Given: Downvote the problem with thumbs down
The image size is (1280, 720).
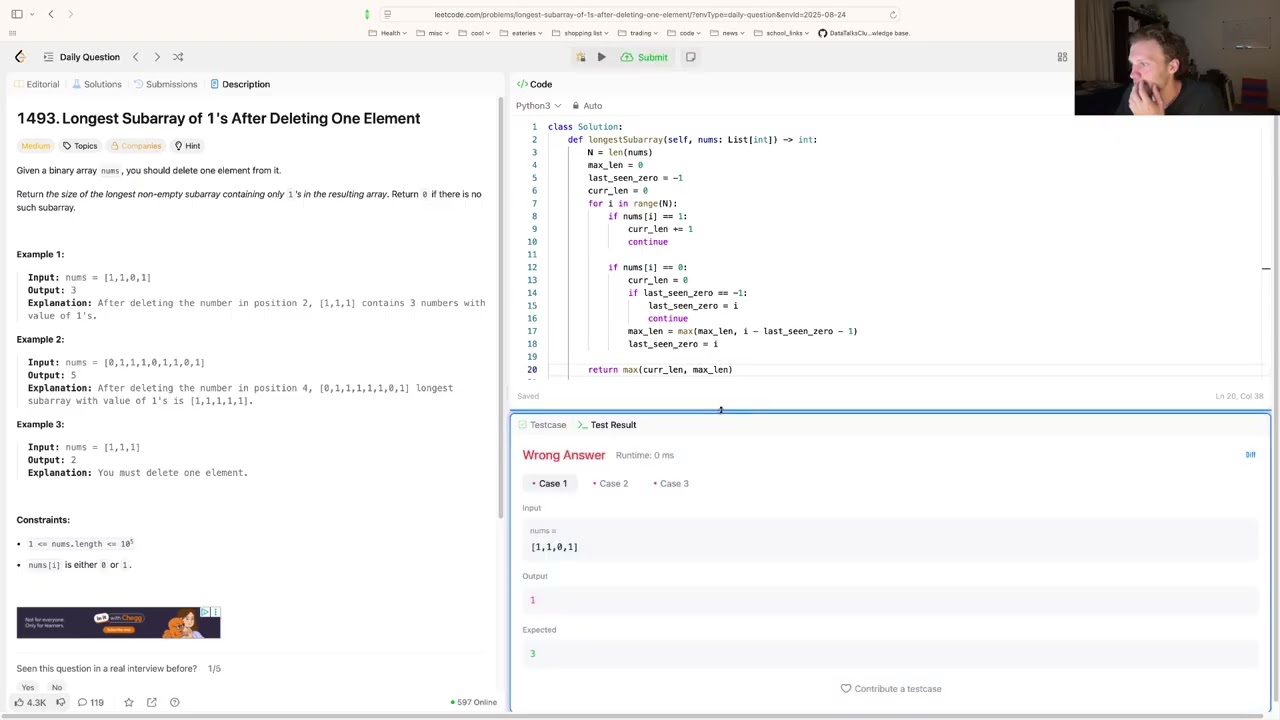Looking at the screenshot, I should tap(60, 702).
